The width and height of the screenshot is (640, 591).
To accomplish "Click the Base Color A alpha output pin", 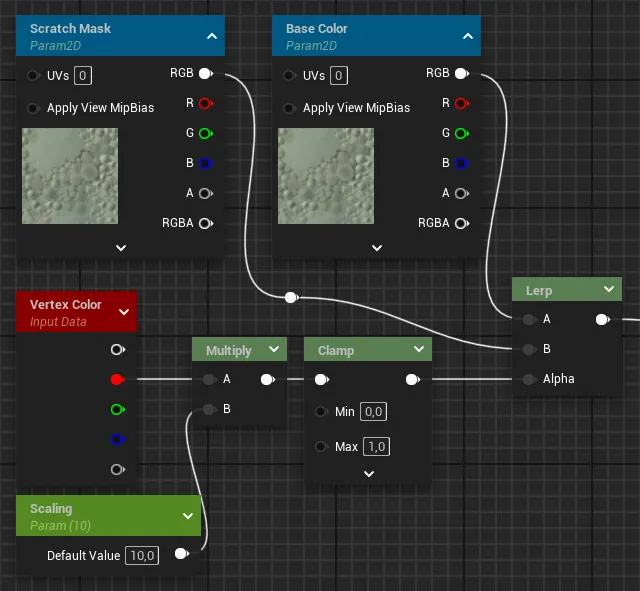I will [462, 193].
